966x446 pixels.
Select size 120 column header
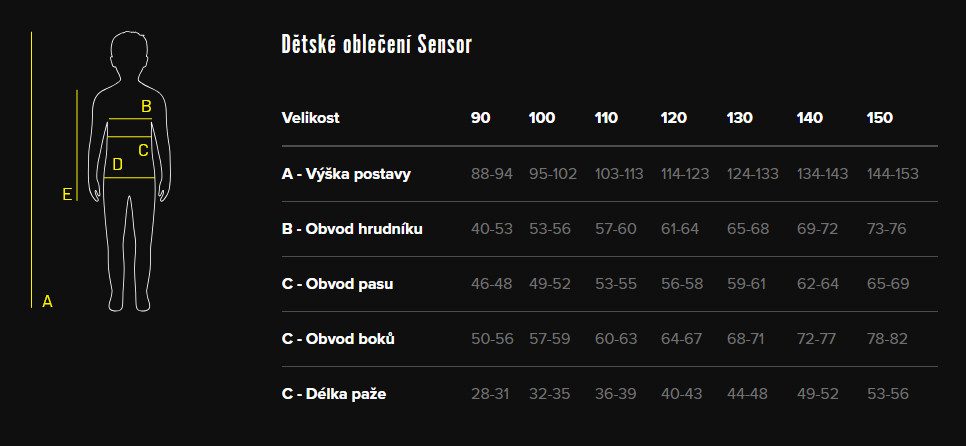click(673, 118)
